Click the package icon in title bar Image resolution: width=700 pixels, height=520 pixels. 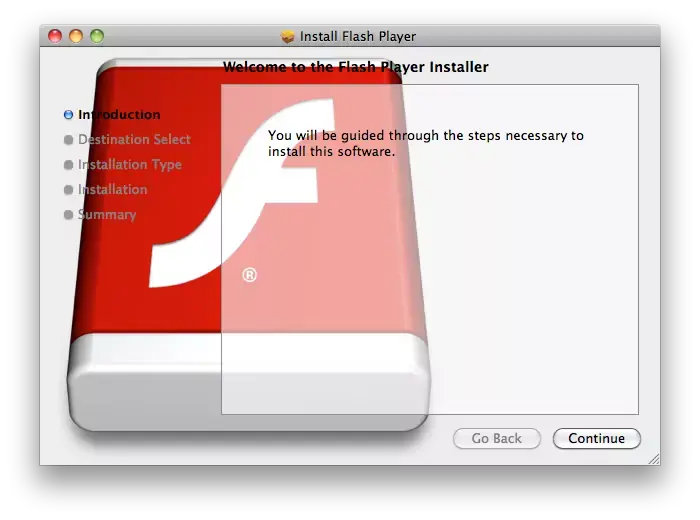tap(288, 36)
